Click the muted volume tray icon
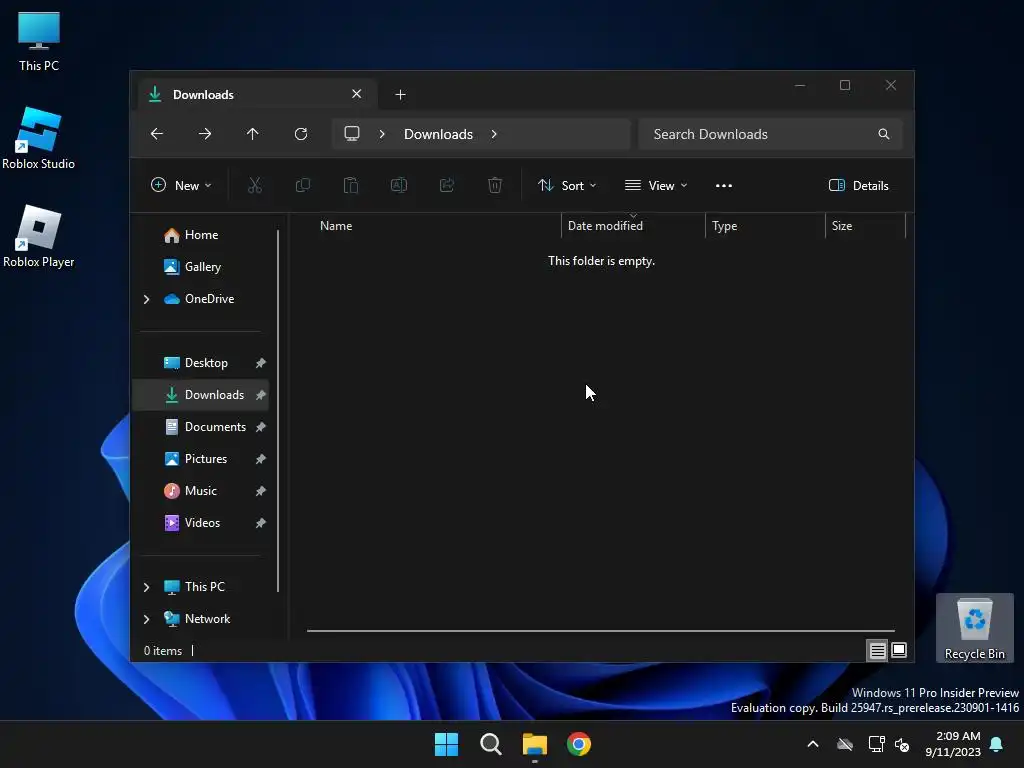The width and height of the screenshot is (1024, 768). tap(903, 744)
